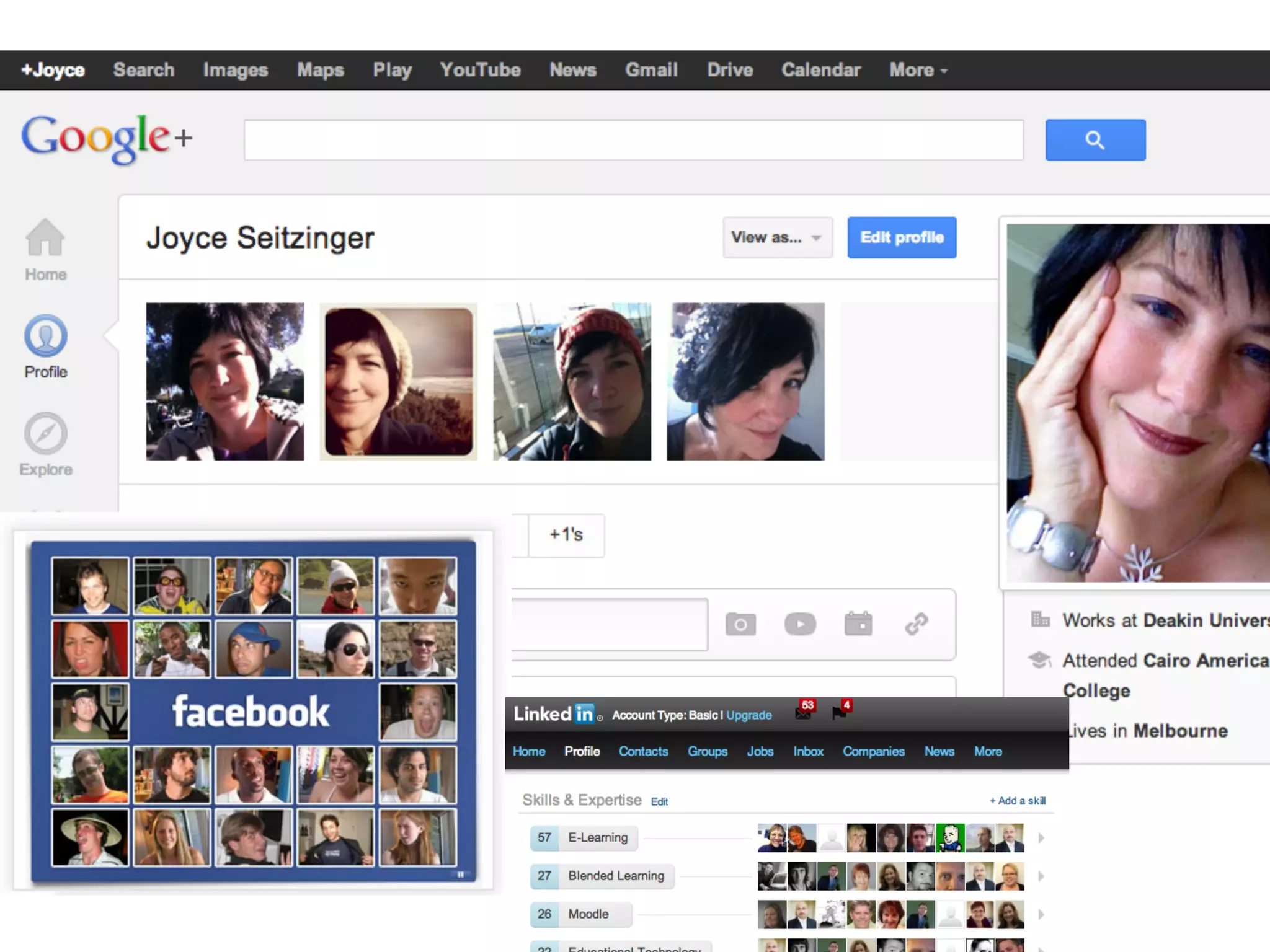Viewport: 1270px width, 952px height.
Task: Click the link attachment icon
Action: [917, 624]
